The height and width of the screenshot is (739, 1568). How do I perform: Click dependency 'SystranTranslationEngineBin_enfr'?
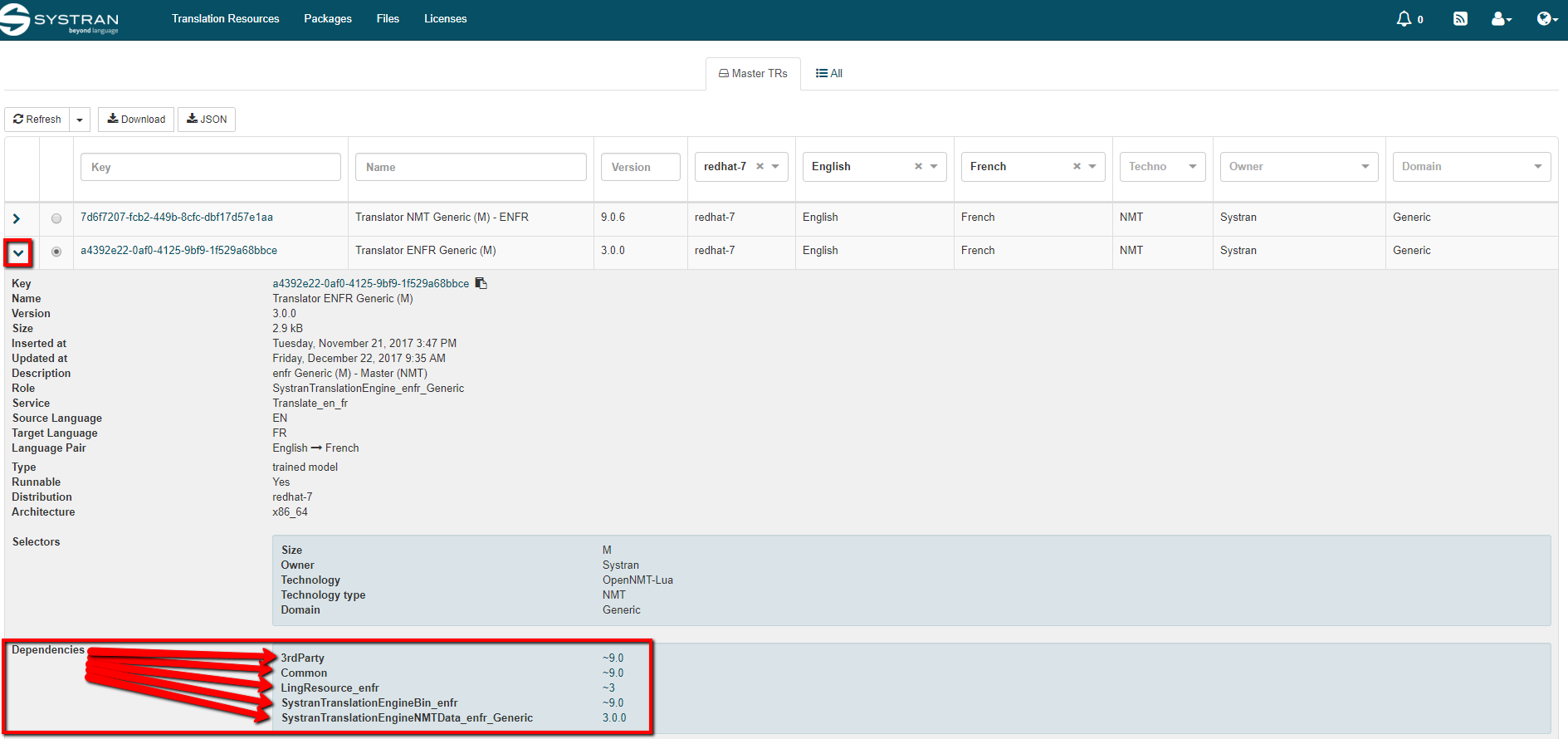coord(369,702)
